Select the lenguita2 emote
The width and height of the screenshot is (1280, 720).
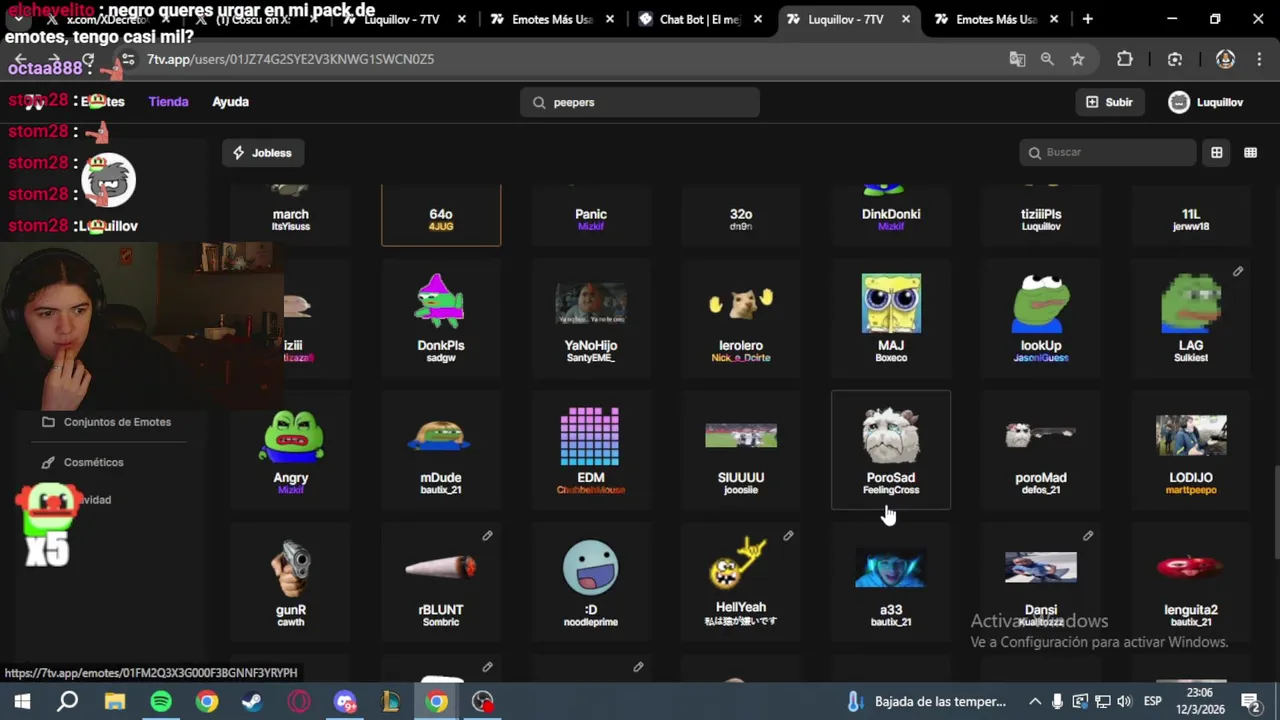click(1191, 582)
